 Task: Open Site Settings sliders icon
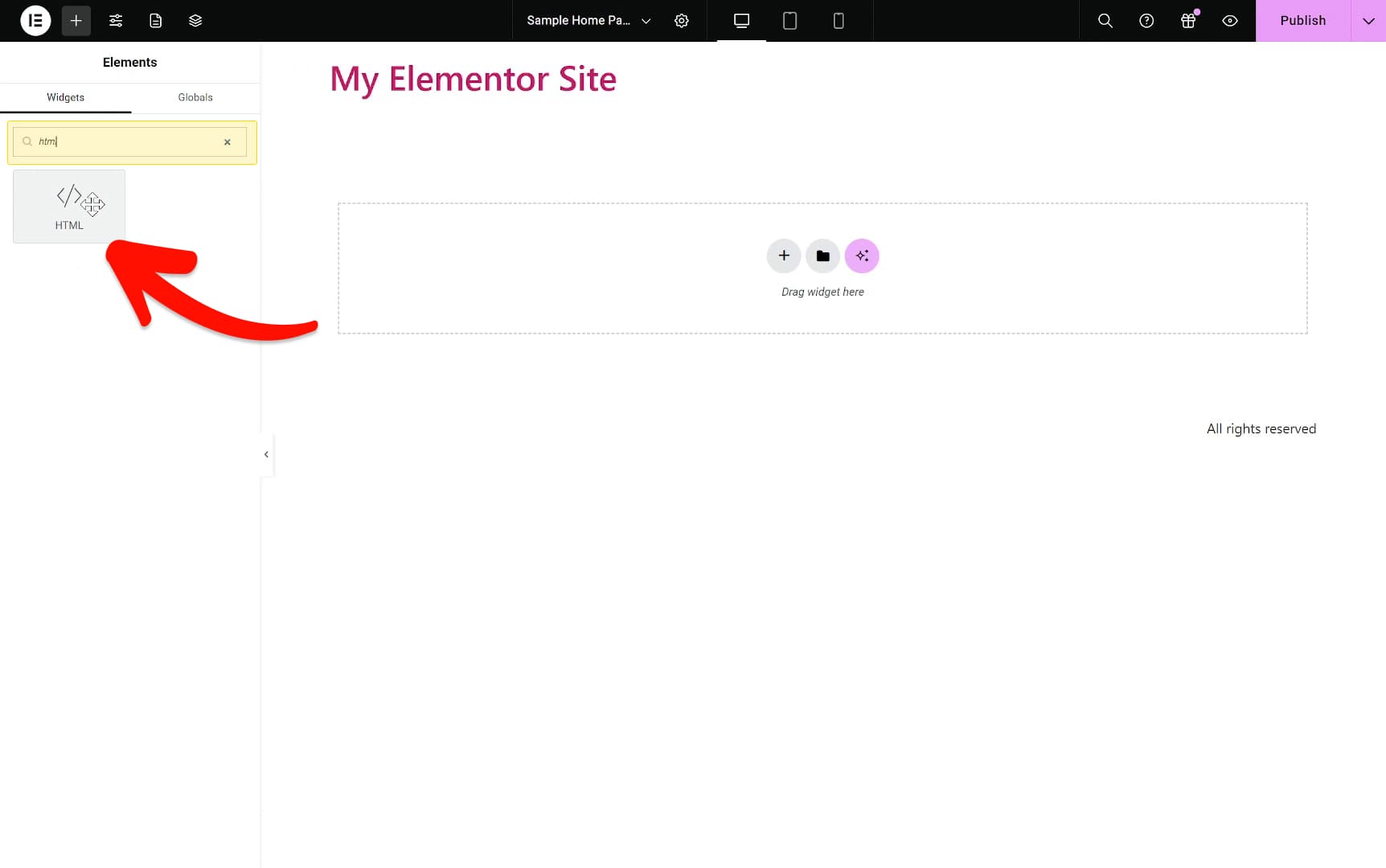116,21
